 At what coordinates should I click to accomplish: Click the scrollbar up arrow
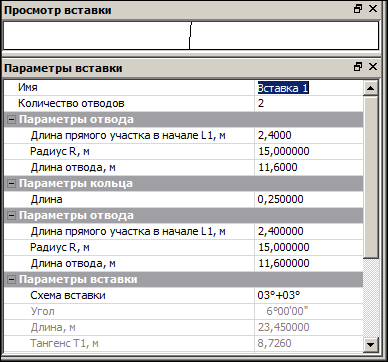click(371, 88)
